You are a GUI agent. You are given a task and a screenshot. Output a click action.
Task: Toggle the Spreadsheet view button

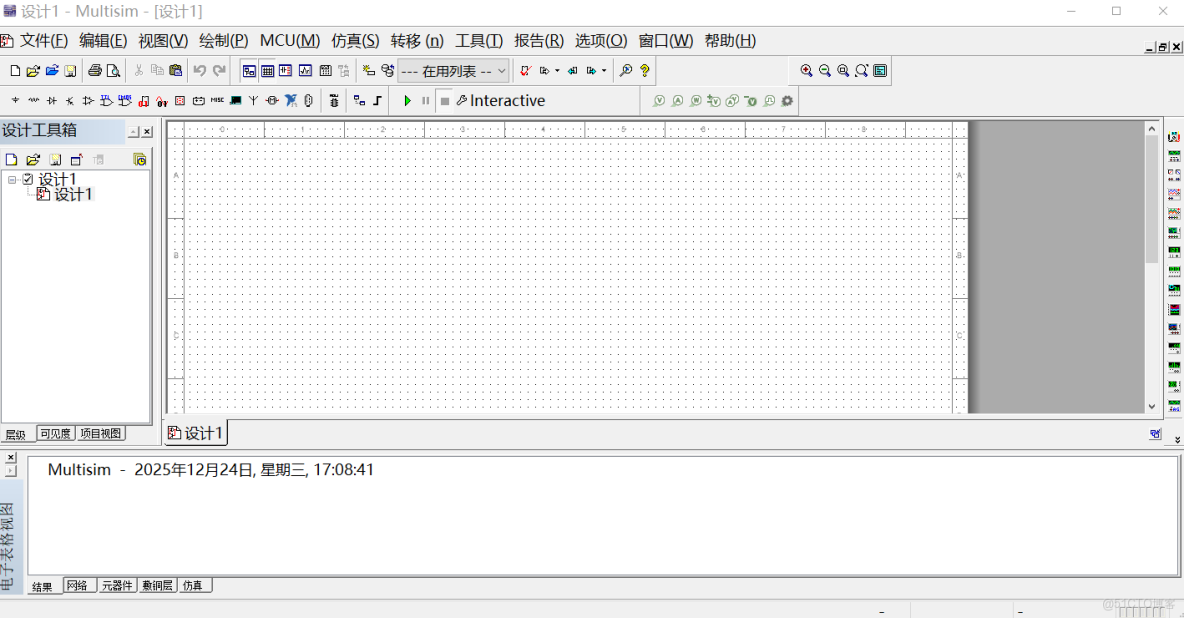point(267,70)
